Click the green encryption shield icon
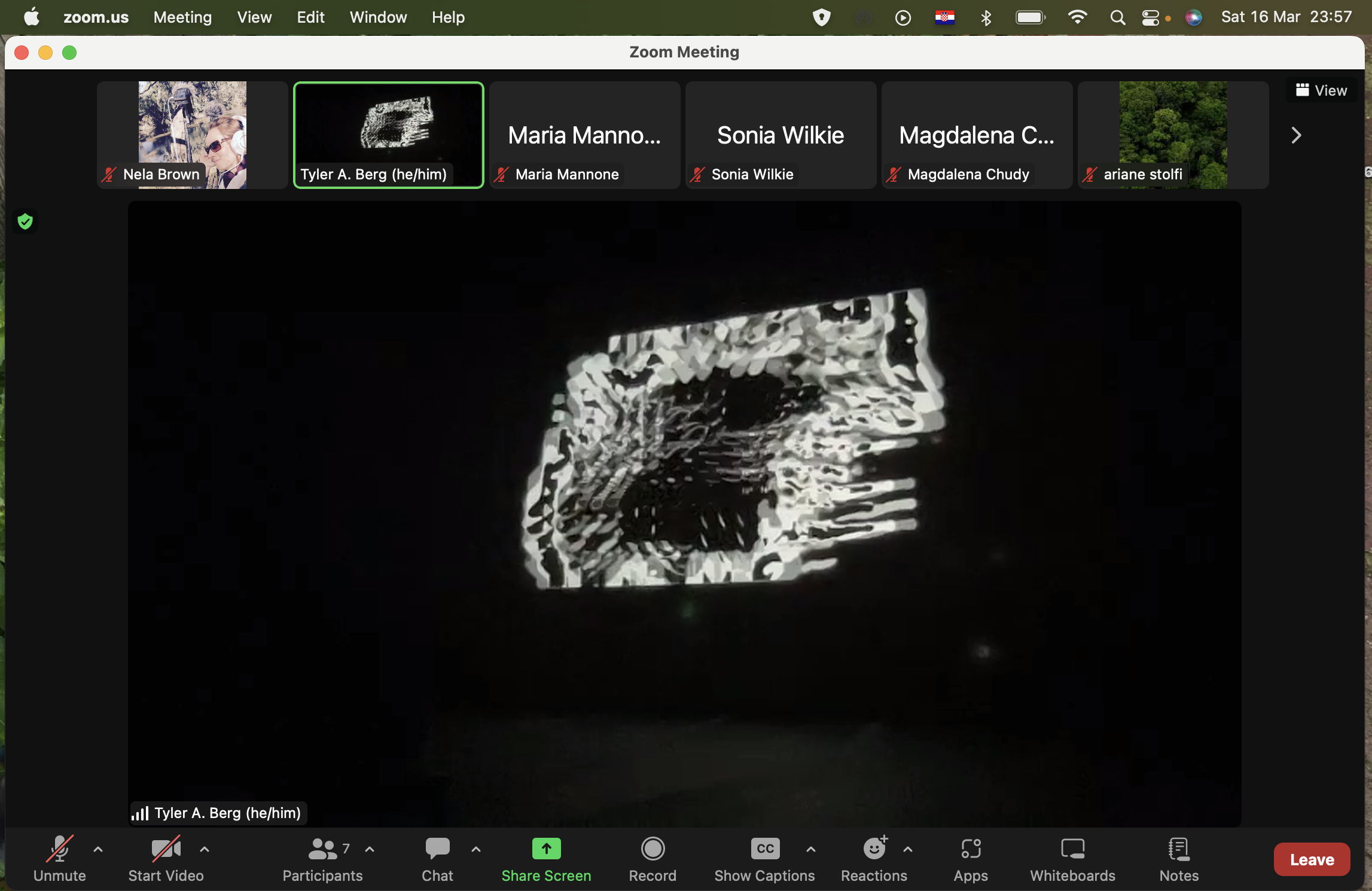Image resolution: width=1372 pixels, height=891 pixels. [x=25, y=222]
